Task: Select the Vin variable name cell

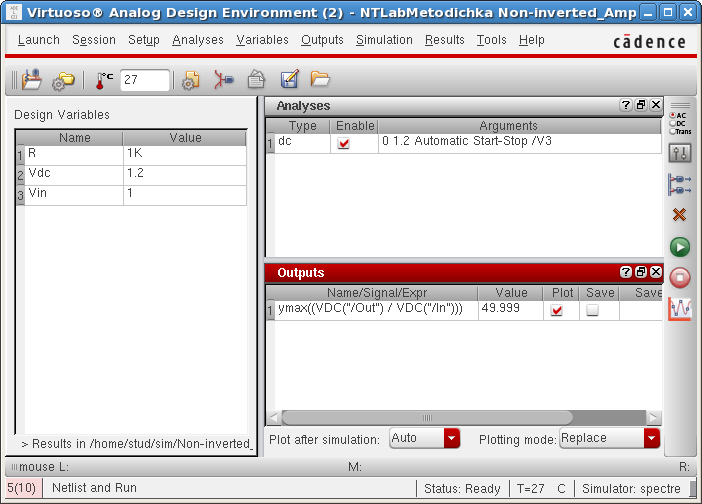Action: [x=73, y=195]
